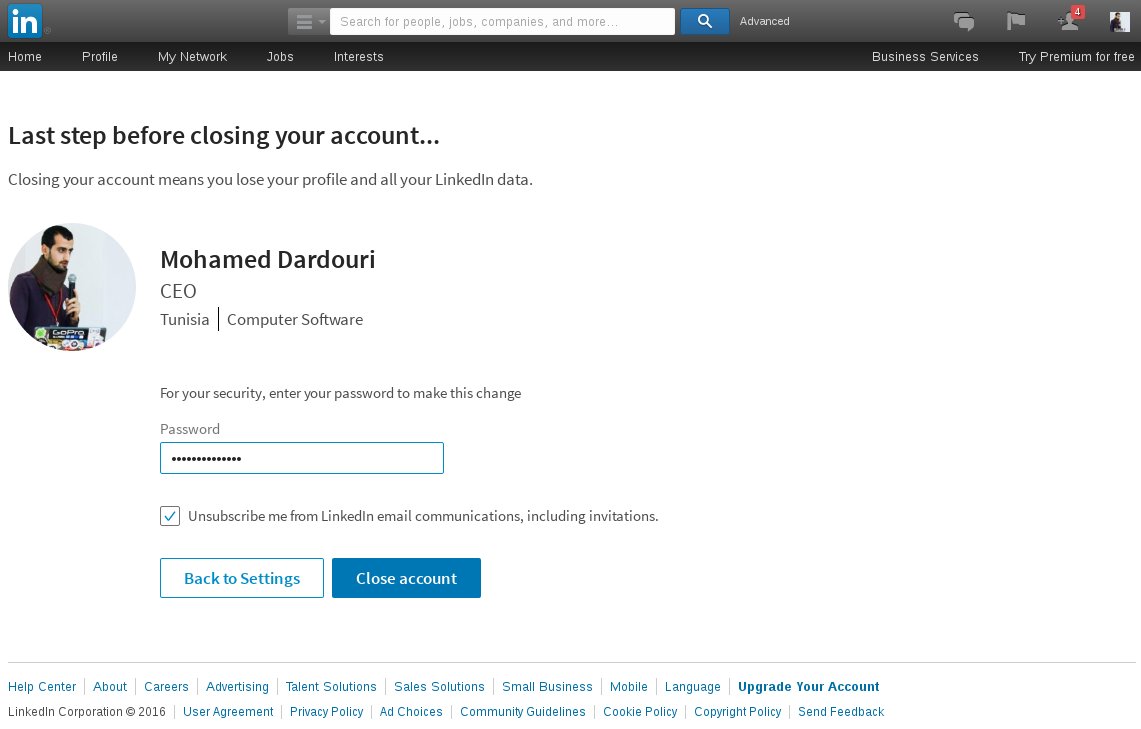The width and height of the screenshot is (1141, 729).
Task: Click the Back to Settings button
Action: point(242,578)
